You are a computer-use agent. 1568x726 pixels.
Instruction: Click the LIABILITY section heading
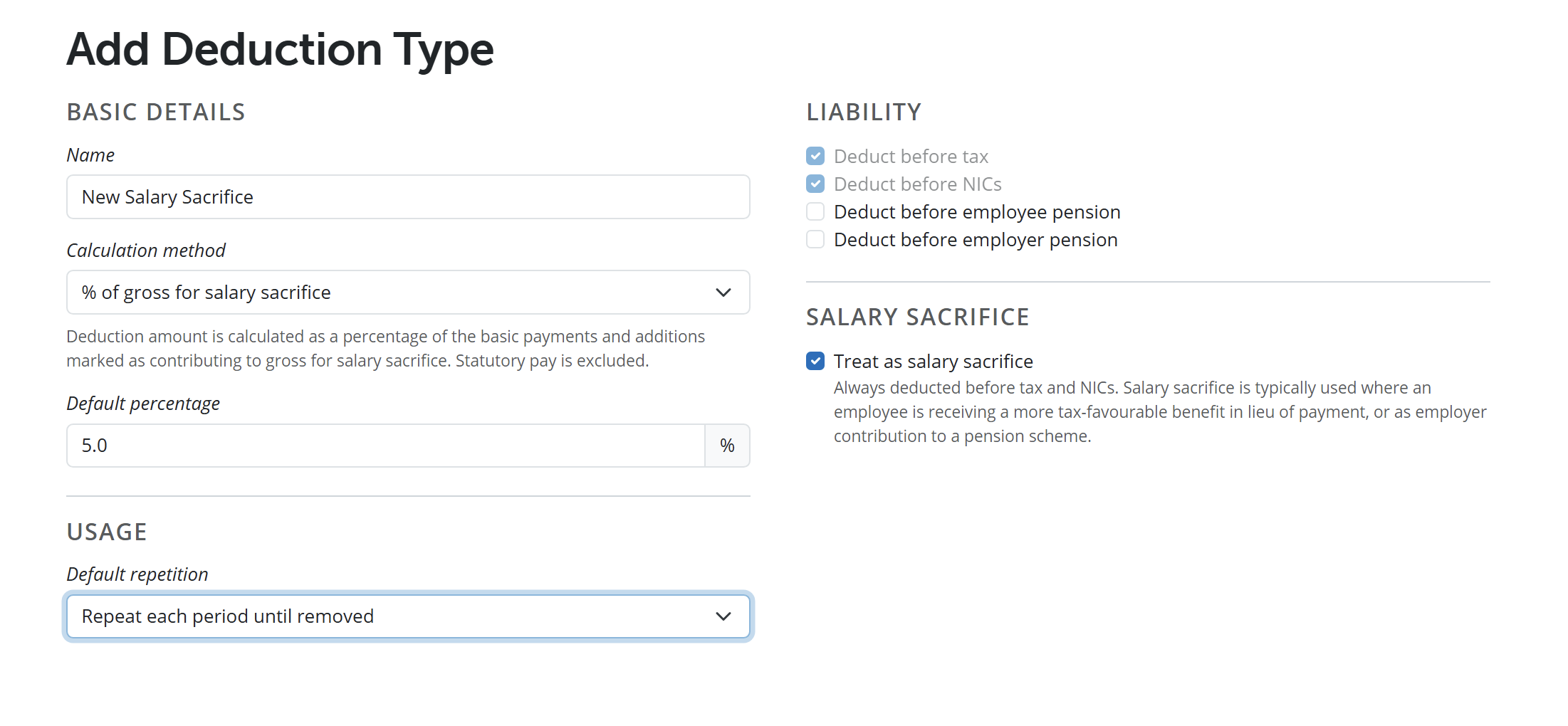coord(864,112)
